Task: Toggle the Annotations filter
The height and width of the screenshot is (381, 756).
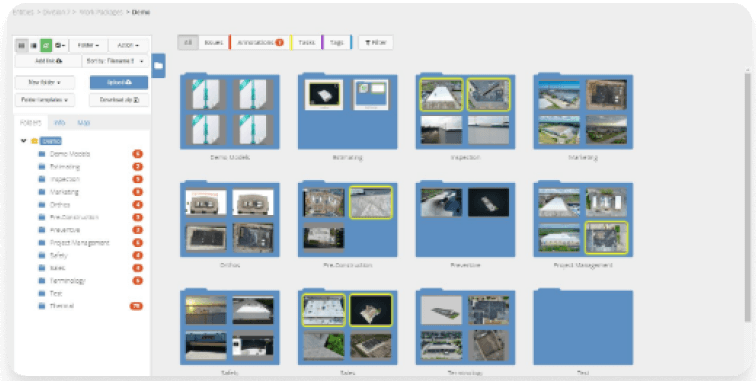Action: coord(260,42)
